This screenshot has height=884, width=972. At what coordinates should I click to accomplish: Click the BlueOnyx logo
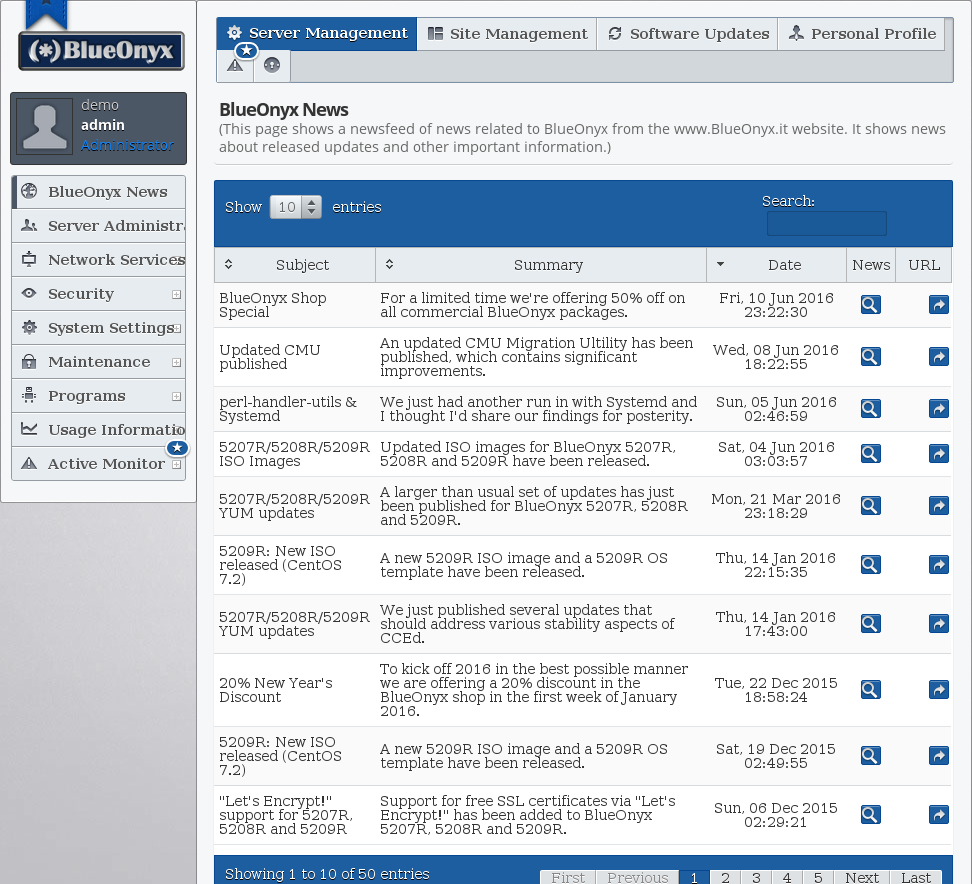(x=101, y=51)
